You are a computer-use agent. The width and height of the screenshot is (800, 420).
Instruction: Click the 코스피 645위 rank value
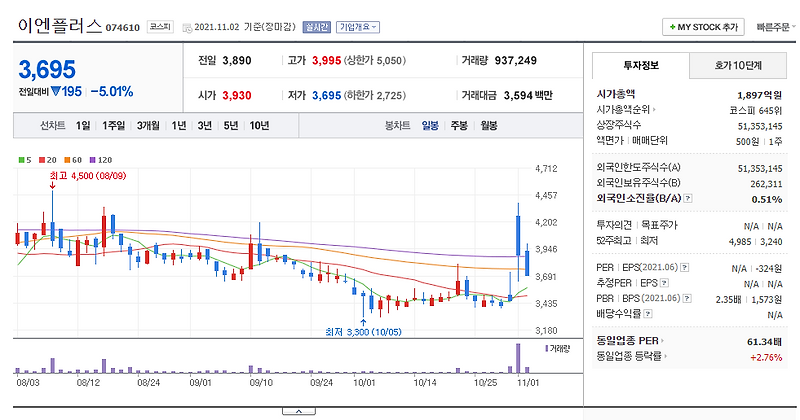pyautogui.click(x=756, y=110)
